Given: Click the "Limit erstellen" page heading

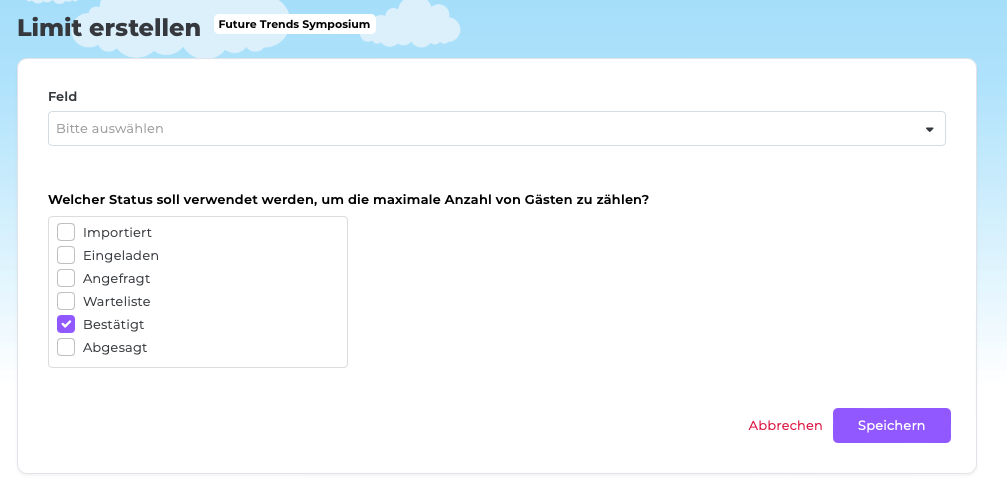Looking at the screenshot, I should pos(109,28).
